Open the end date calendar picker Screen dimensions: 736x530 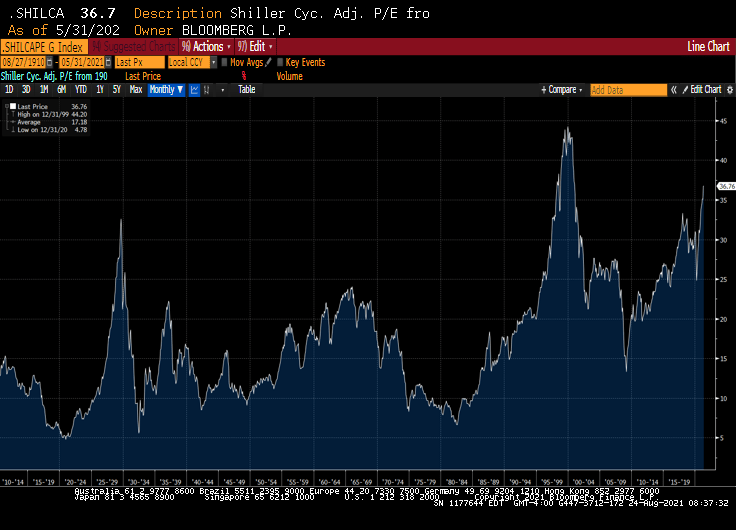pyautogui.click(x=107, y=62)
